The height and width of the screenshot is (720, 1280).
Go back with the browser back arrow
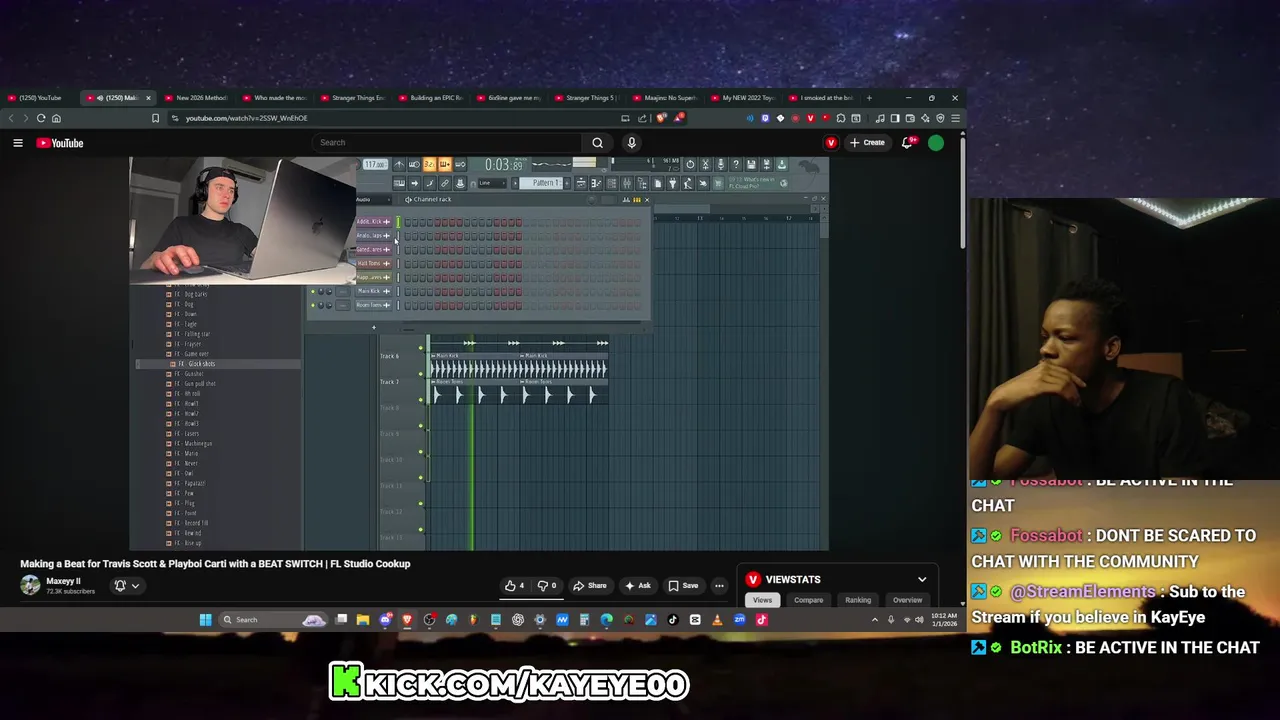pyautogui.click(x=11, y=118)
